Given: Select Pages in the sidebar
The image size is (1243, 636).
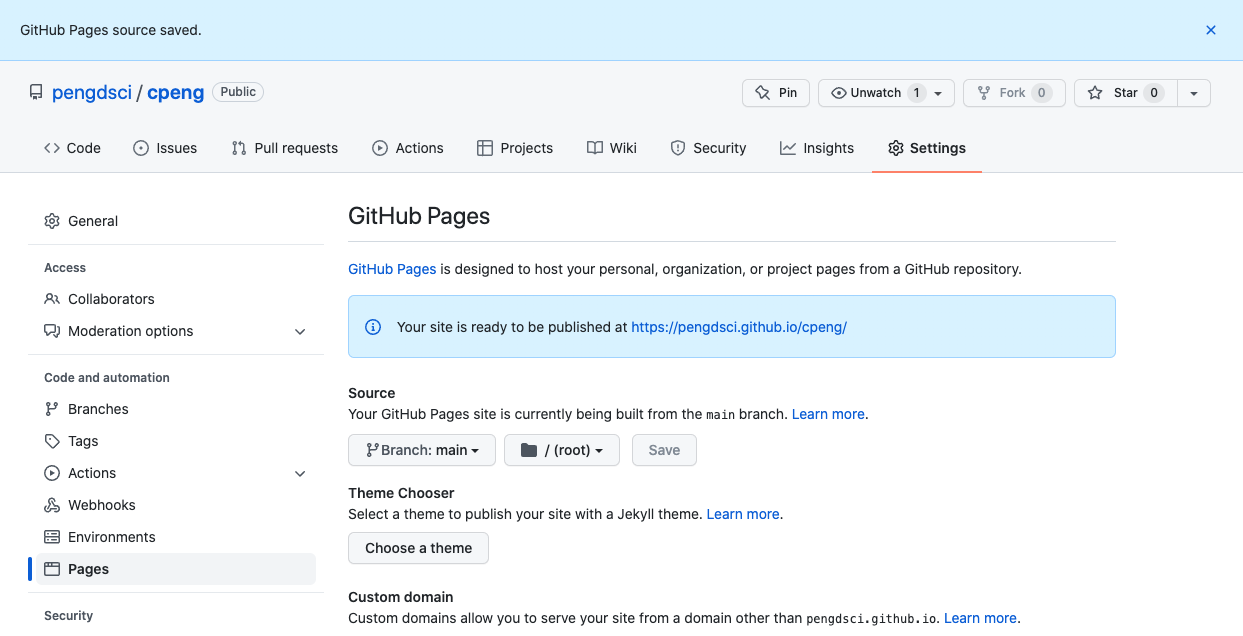Looking at the screenshot, I should pyautogui.click(x=176, y=569).
